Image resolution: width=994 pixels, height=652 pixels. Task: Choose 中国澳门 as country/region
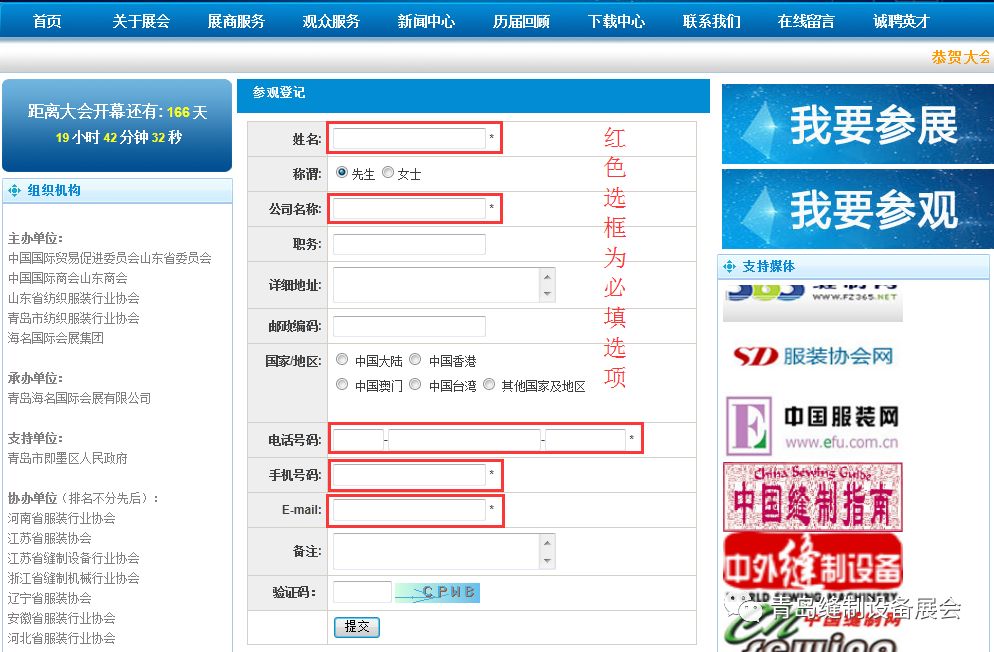(x=343, y=385)
